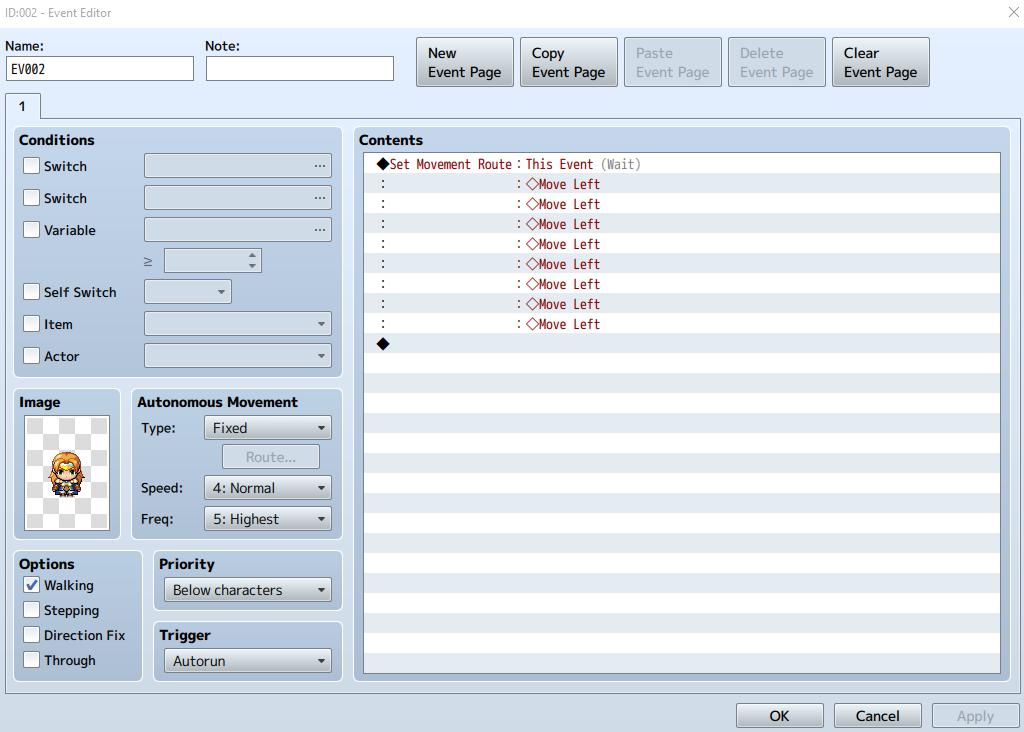The image size is (1024, 732).
Task: Open the Speed dropdown showing 4: Normal
Action: coord(268,488)
